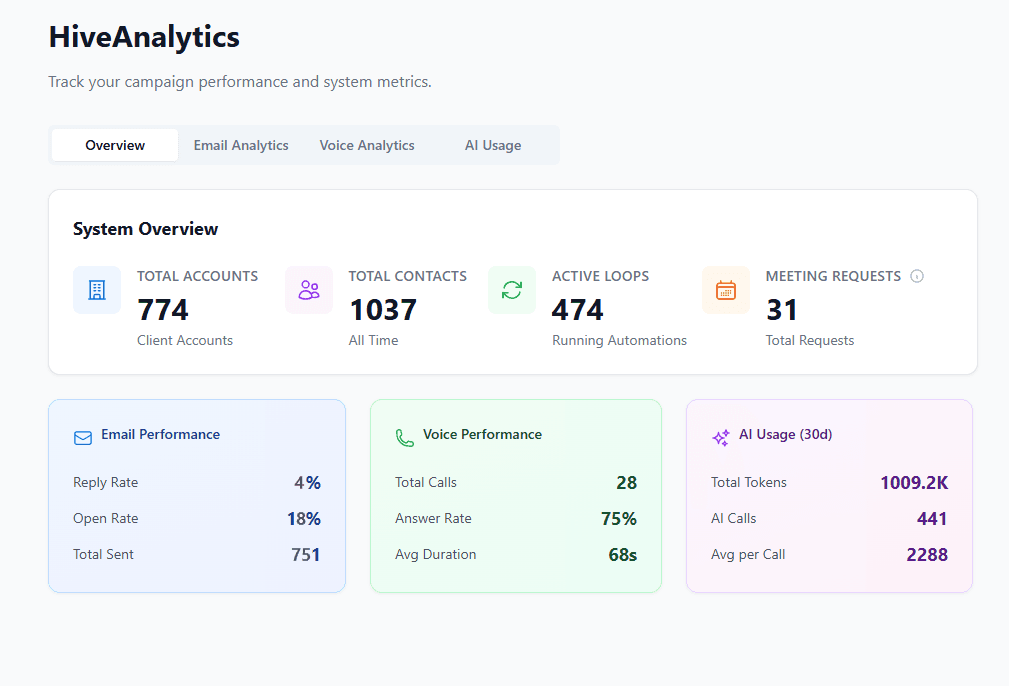
Task: Click the HiveAnalytics heading
Action: tap(143, 37)
